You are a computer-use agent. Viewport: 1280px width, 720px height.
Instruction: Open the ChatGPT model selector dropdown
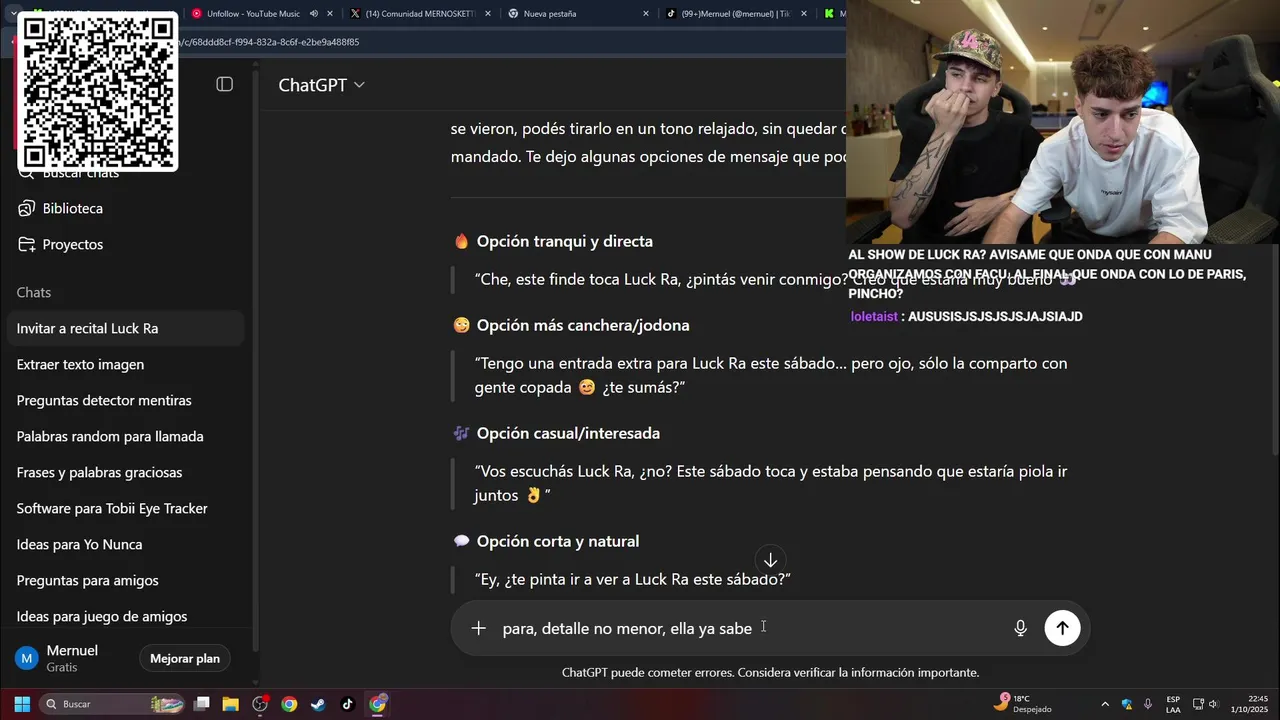(321, 85)
